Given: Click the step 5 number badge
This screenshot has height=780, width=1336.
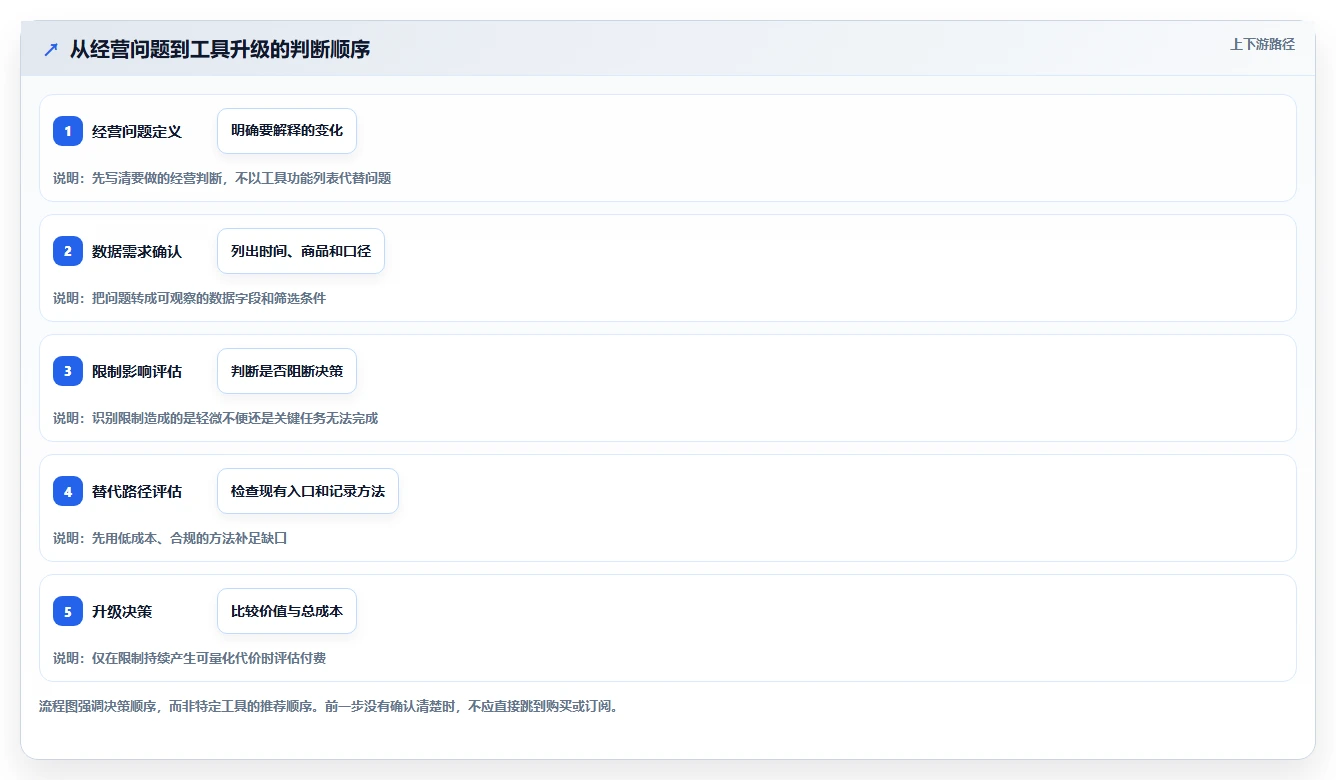Looking at the screenshot, I should pyautogui.click(x=68, y=611).
